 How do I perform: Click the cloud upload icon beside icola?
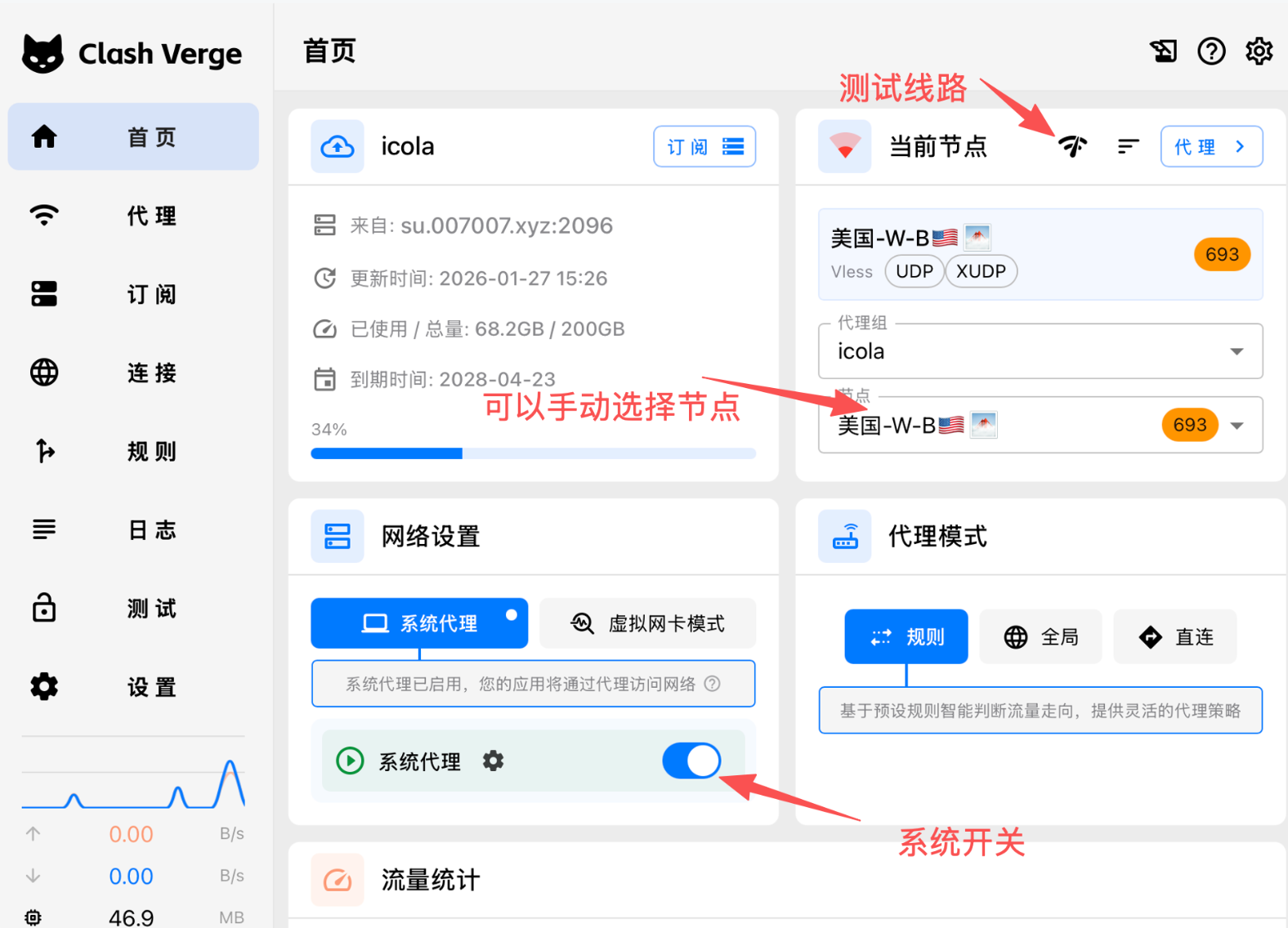click(338, 147)
